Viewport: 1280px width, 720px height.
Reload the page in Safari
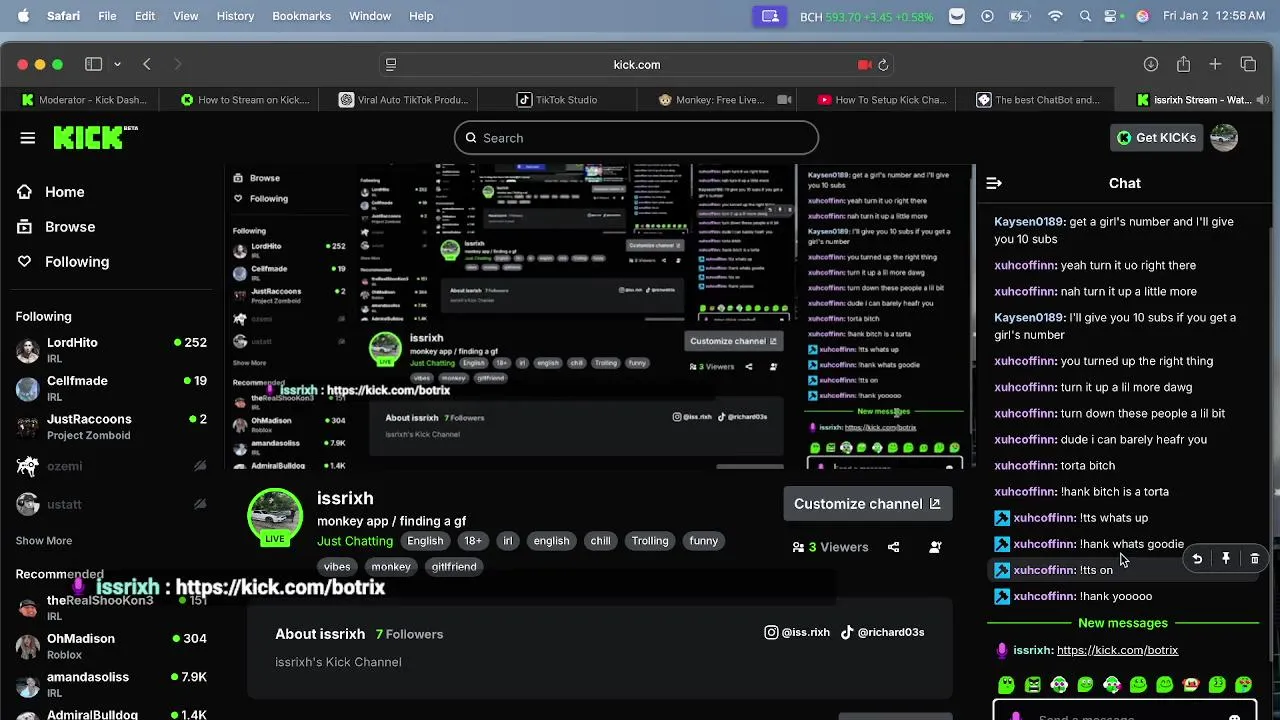883,65
